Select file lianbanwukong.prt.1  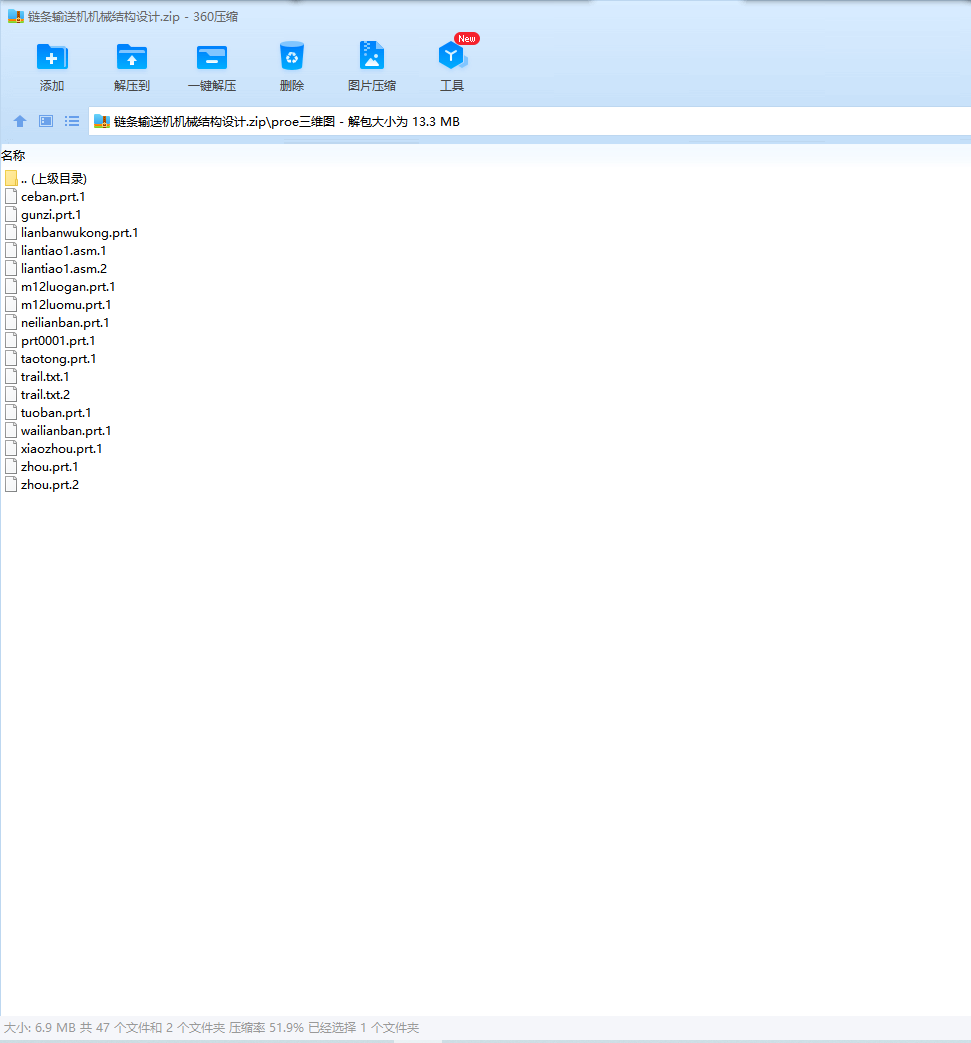point(80,233)
